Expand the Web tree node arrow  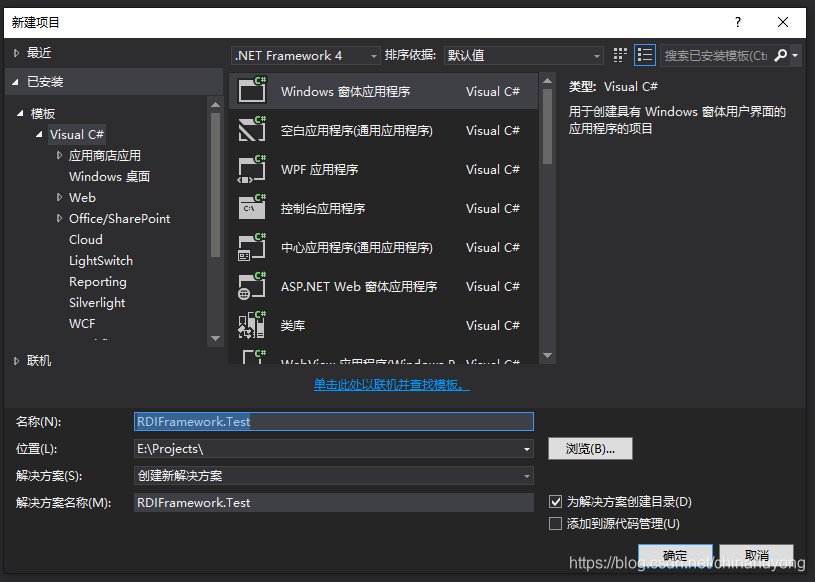click(x=59, y=197)
